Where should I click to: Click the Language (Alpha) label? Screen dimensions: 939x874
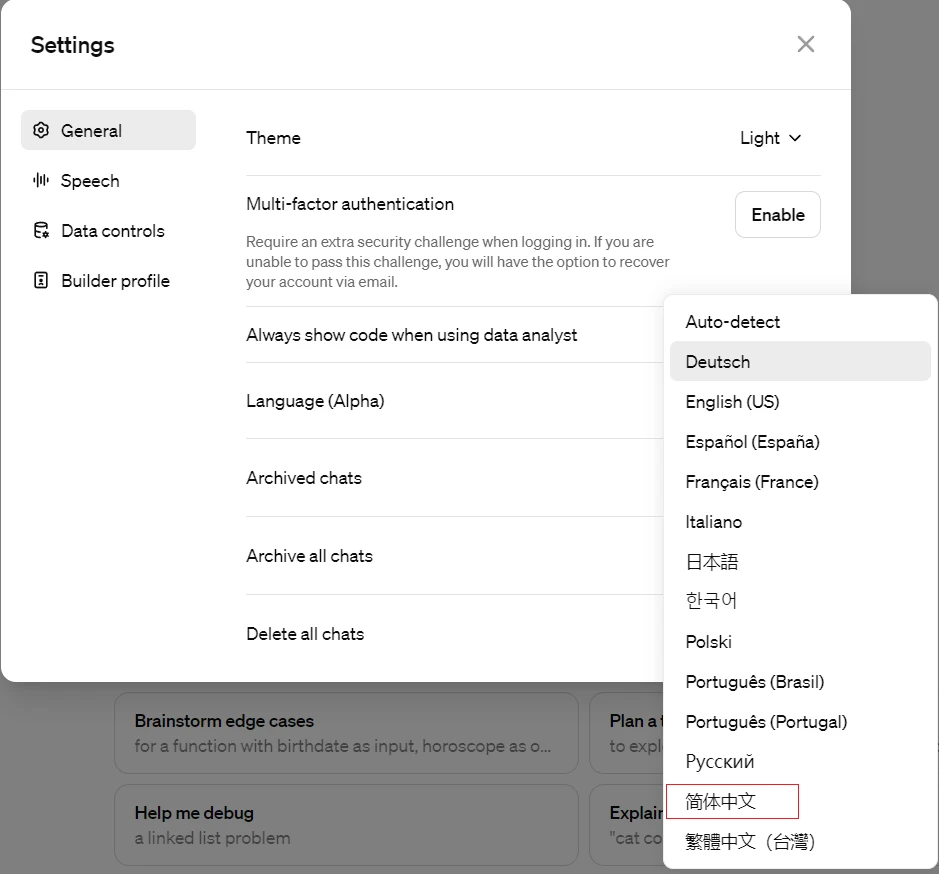tap(315, 401)
